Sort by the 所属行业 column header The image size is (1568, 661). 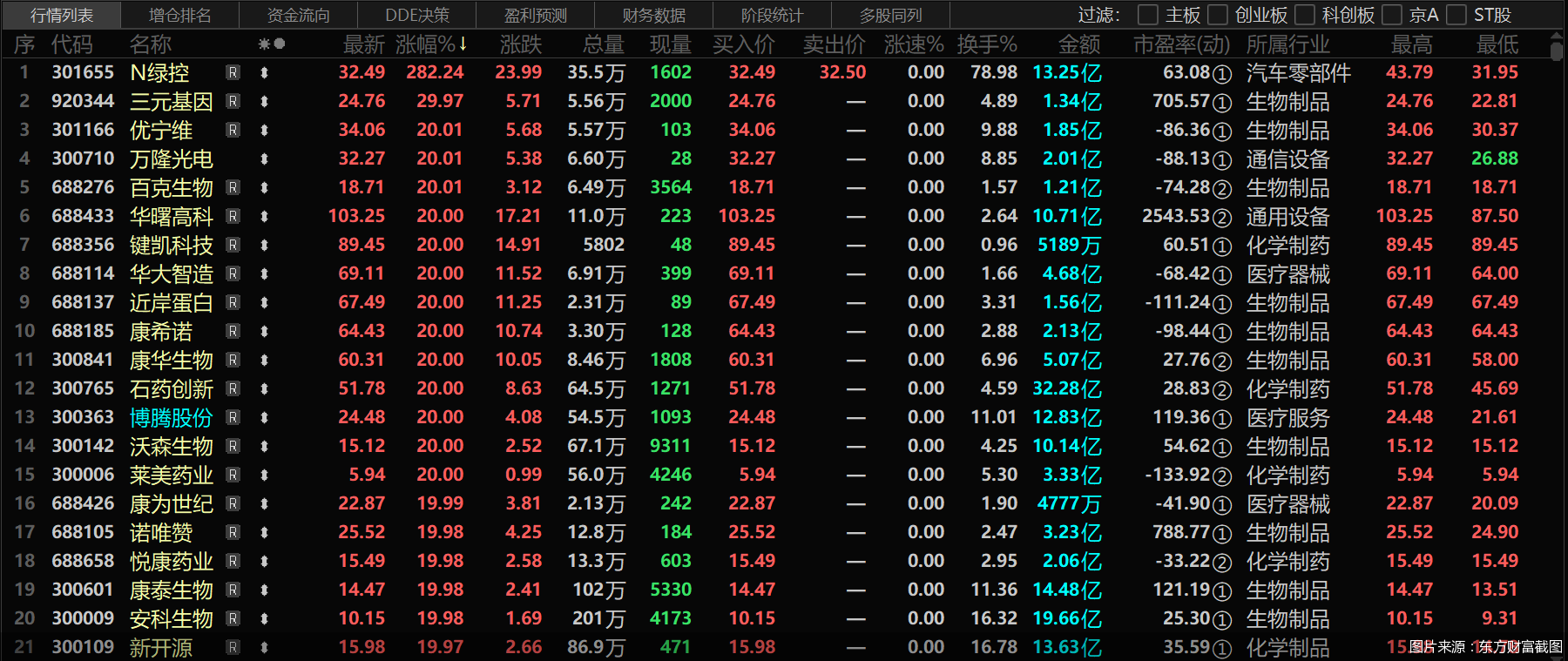1288,44
